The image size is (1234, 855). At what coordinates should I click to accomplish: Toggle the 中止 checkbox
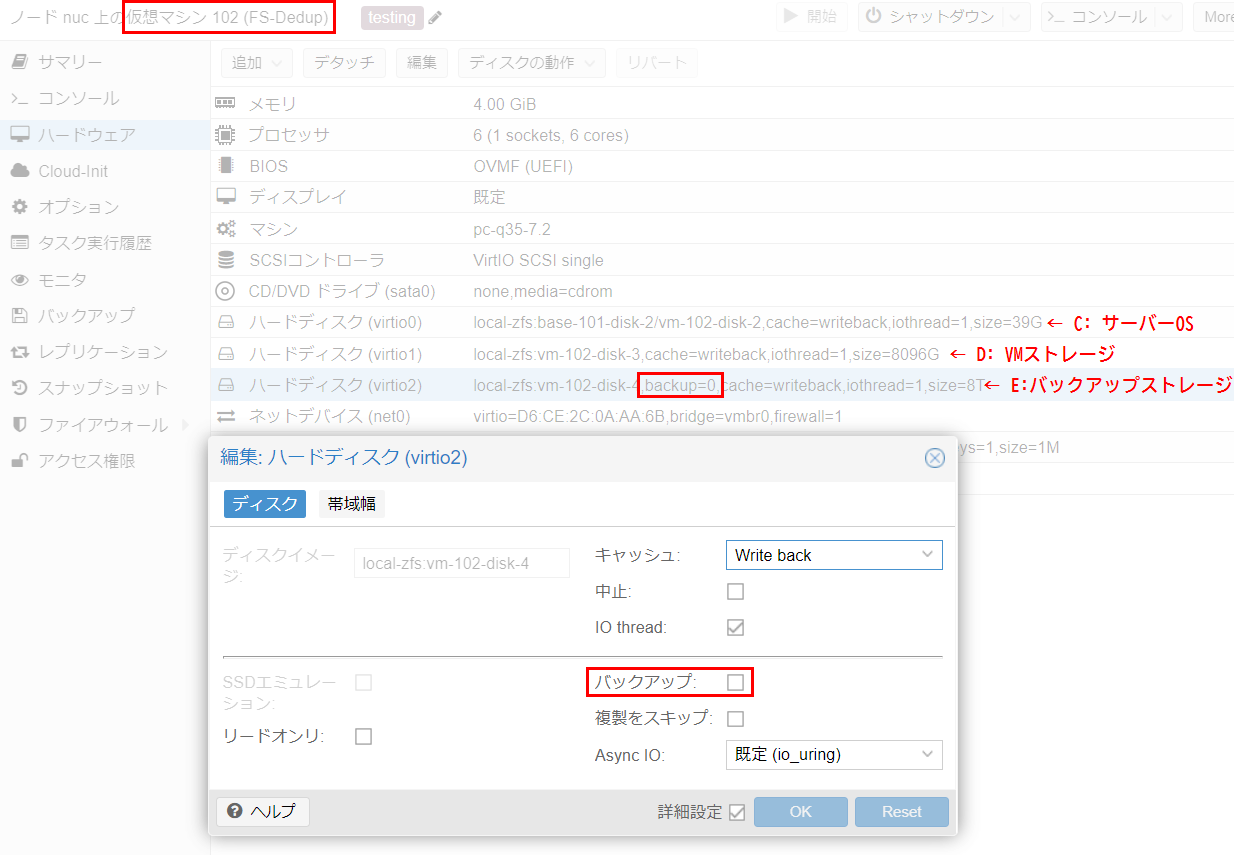(735, 591)
